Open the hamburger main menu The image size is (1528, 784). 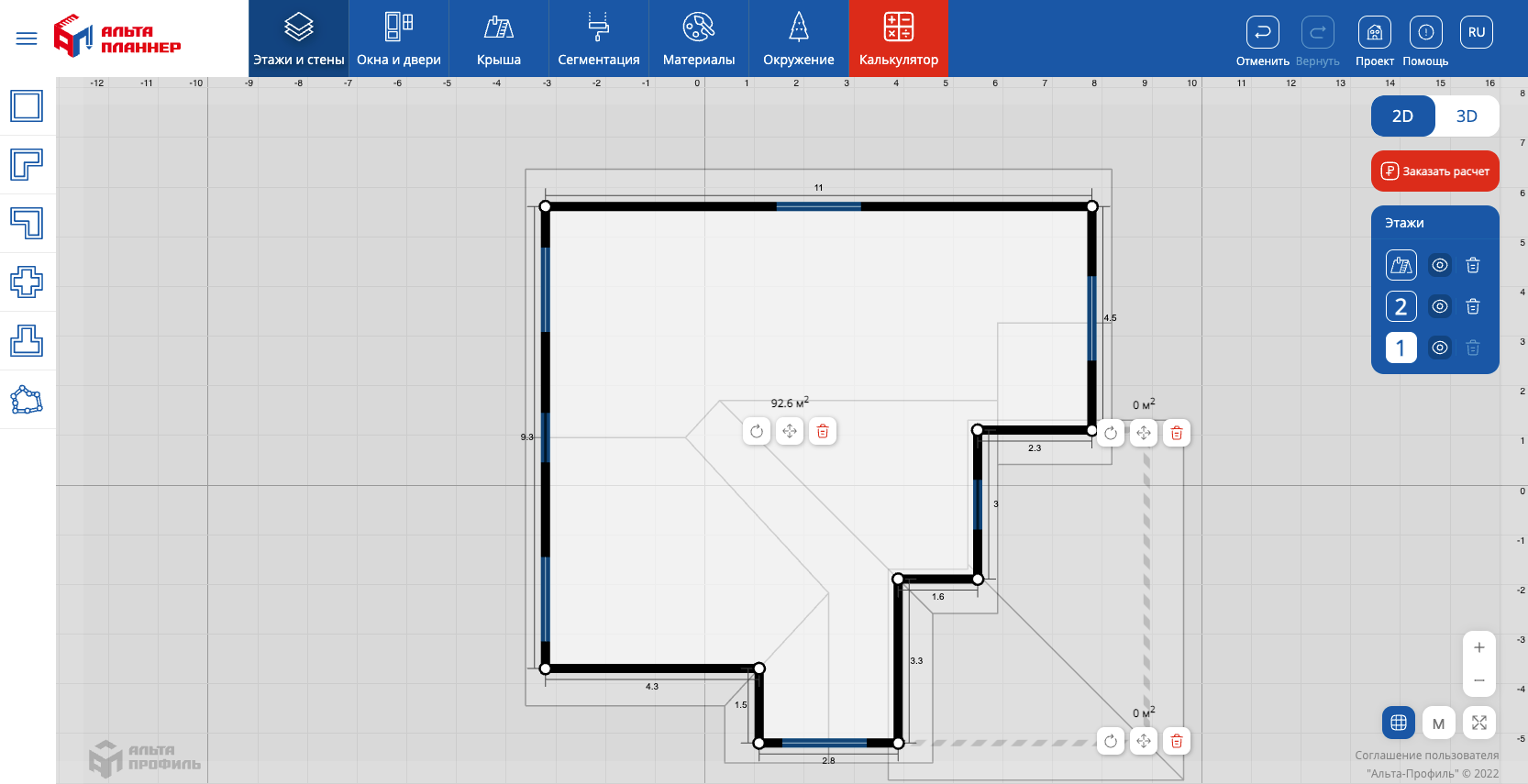click(27, 39)
